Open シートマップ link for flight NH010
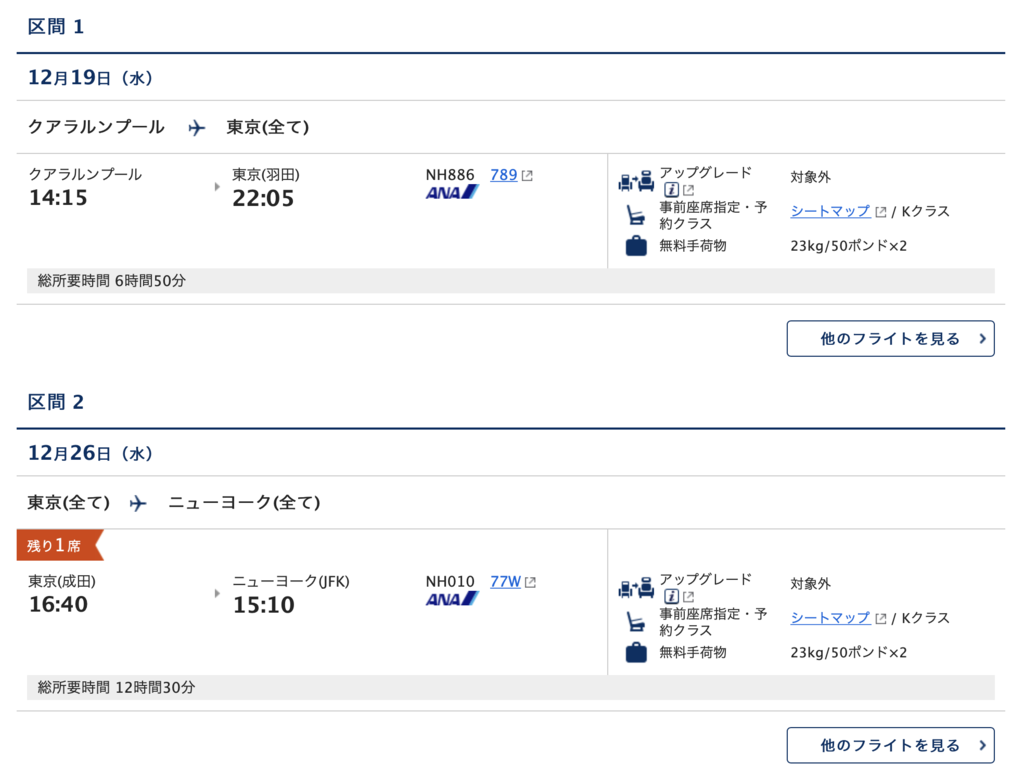 [x=830, y=618]
